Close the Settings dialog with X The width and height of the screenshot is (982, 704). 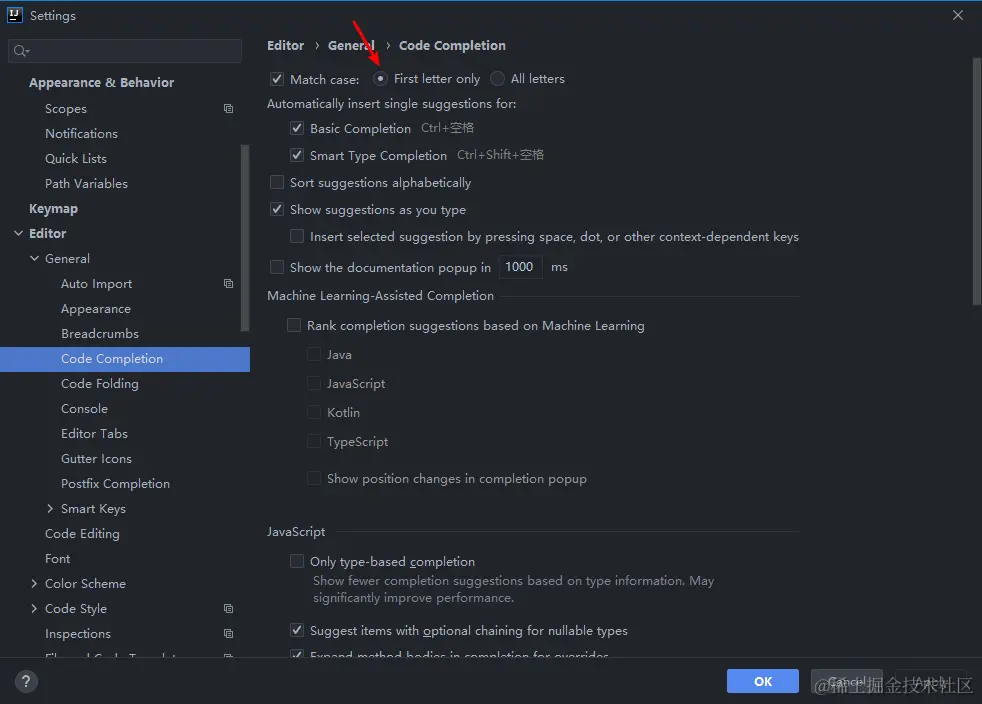[x=958, y=15]
